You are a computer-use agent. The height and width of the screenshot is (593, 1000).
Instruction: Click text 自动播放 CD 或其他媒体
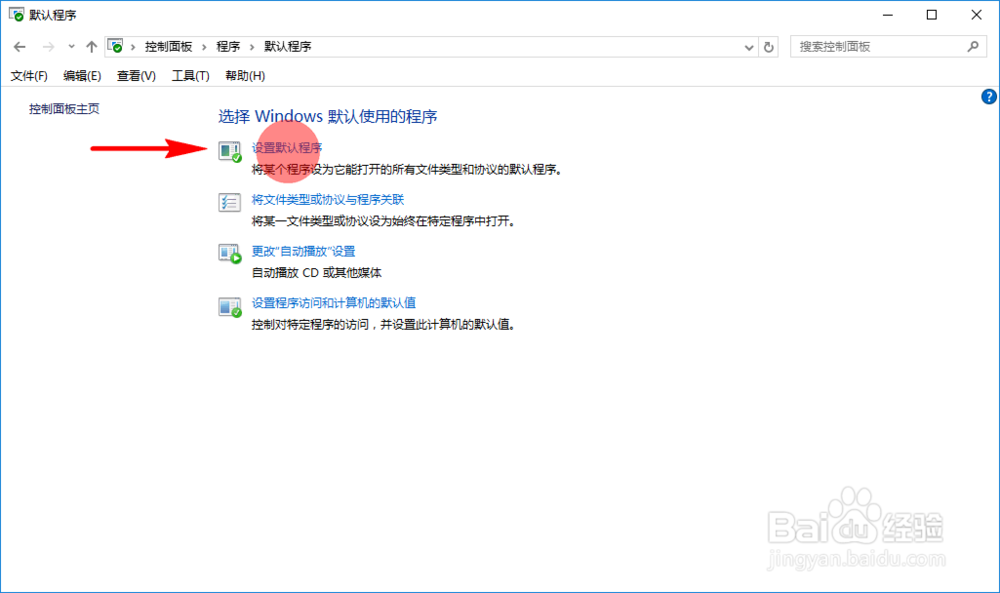click(x=316, y=273)
